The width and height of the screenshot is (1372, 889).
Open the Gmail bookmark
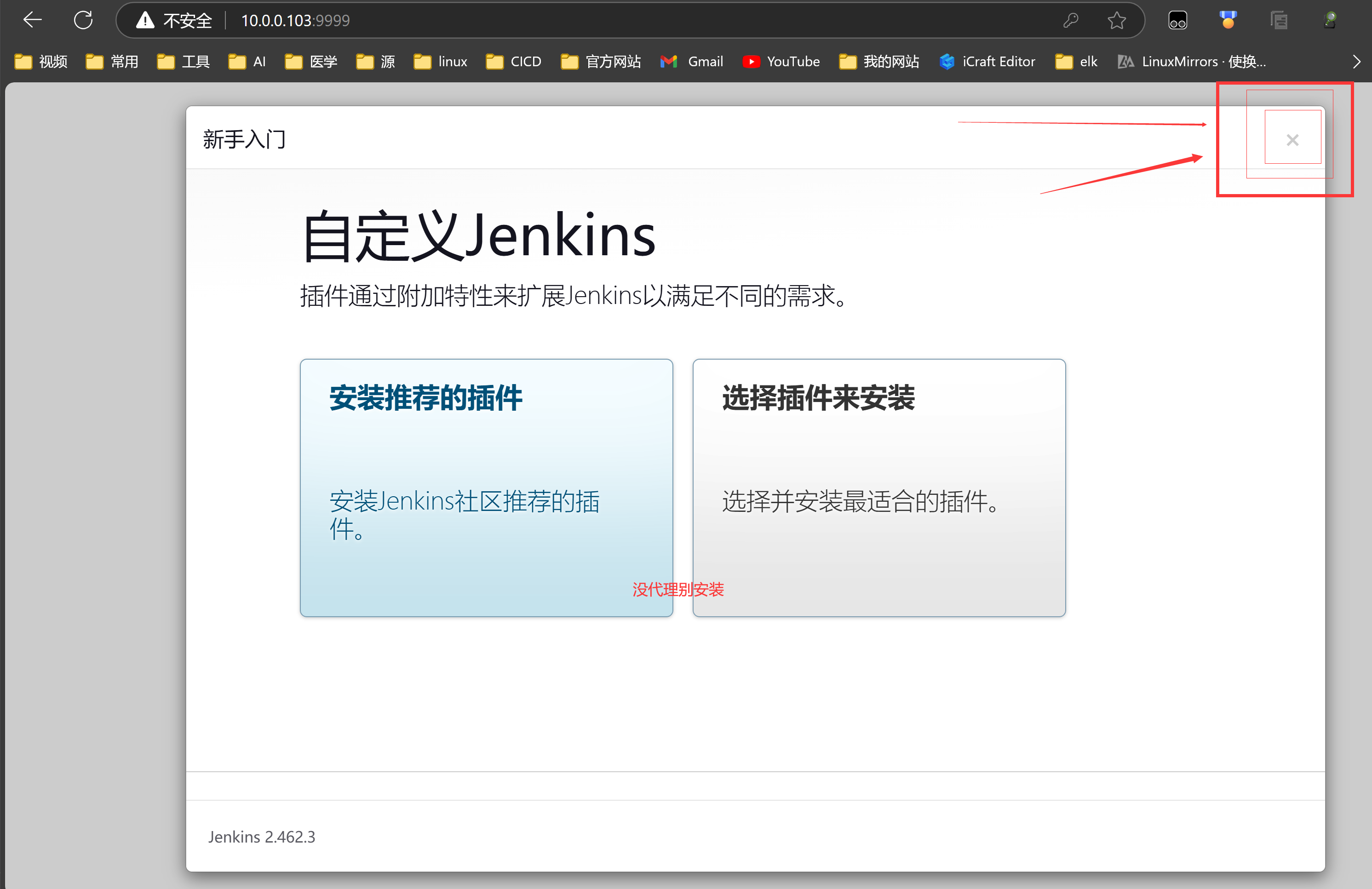pyautogui.click(x=692, y=62)
